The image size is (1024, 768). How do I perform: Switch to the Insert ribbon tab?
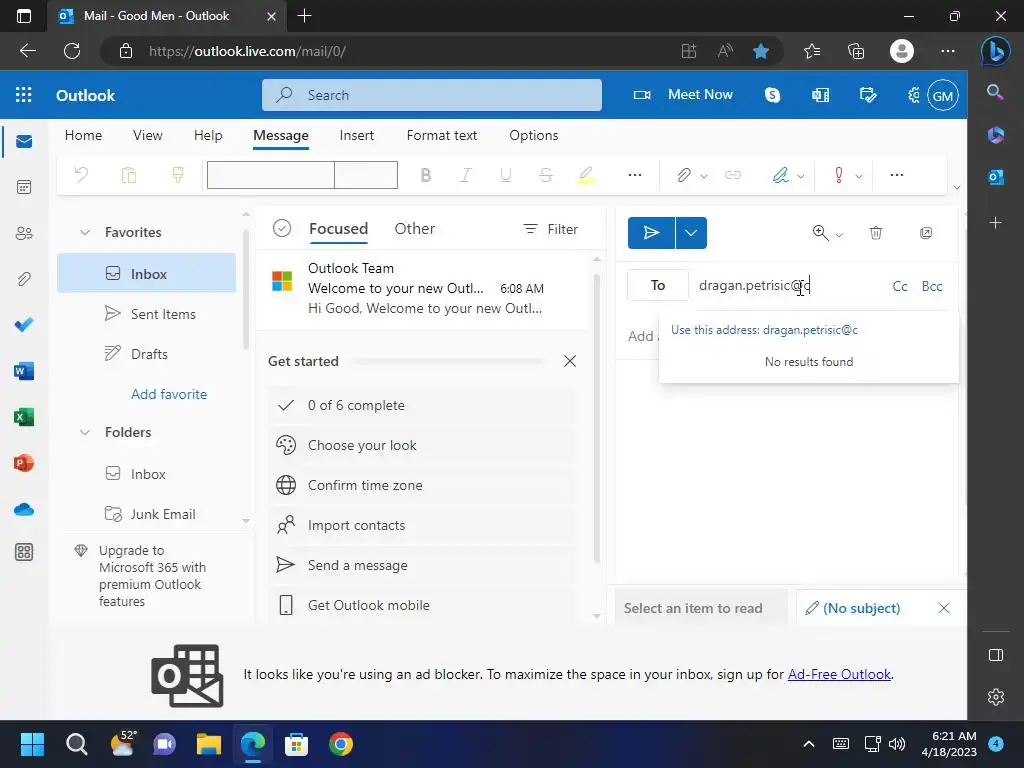tap(357, 135)
